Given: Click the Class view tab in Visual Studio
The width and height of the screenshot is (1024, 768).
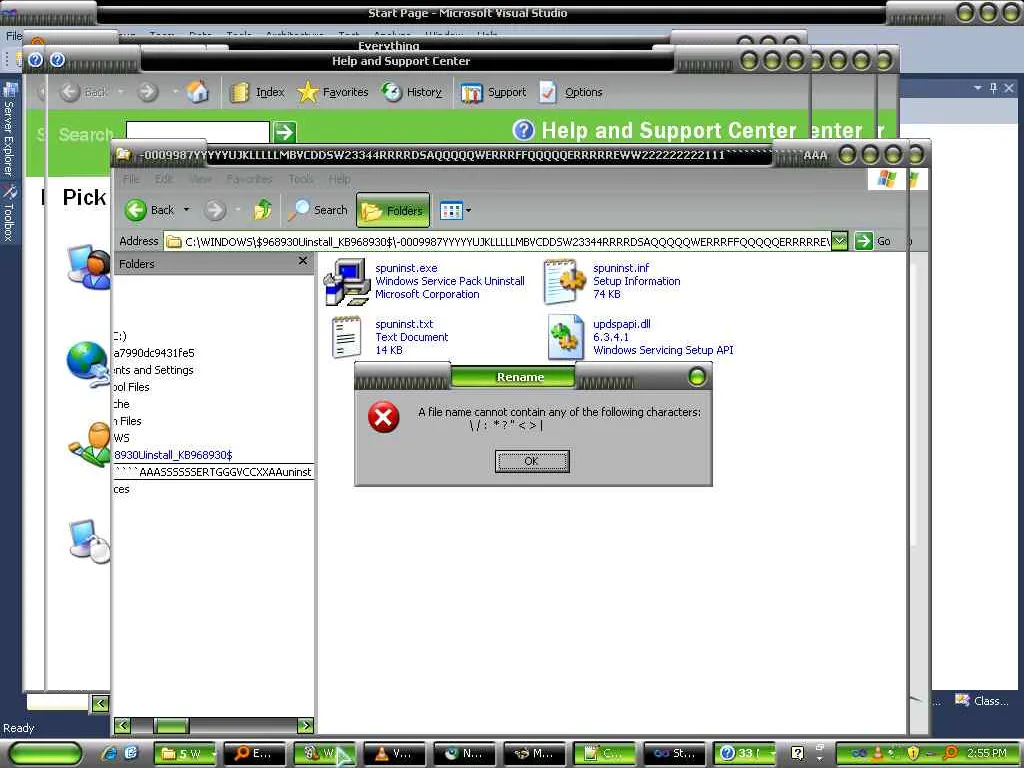Looking at the screenshot, I should tap(981, 701).
